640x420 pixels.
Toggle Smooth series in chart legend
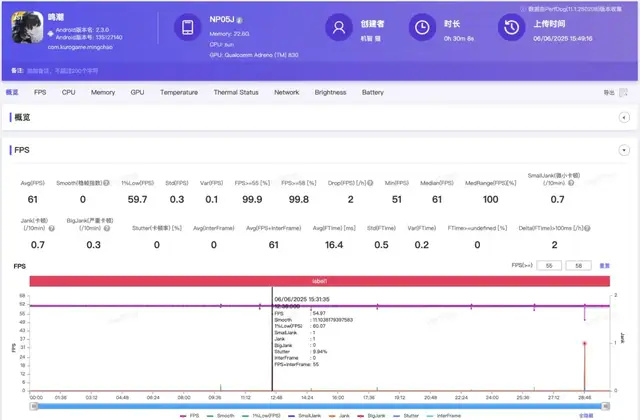[x=221, y=416]
